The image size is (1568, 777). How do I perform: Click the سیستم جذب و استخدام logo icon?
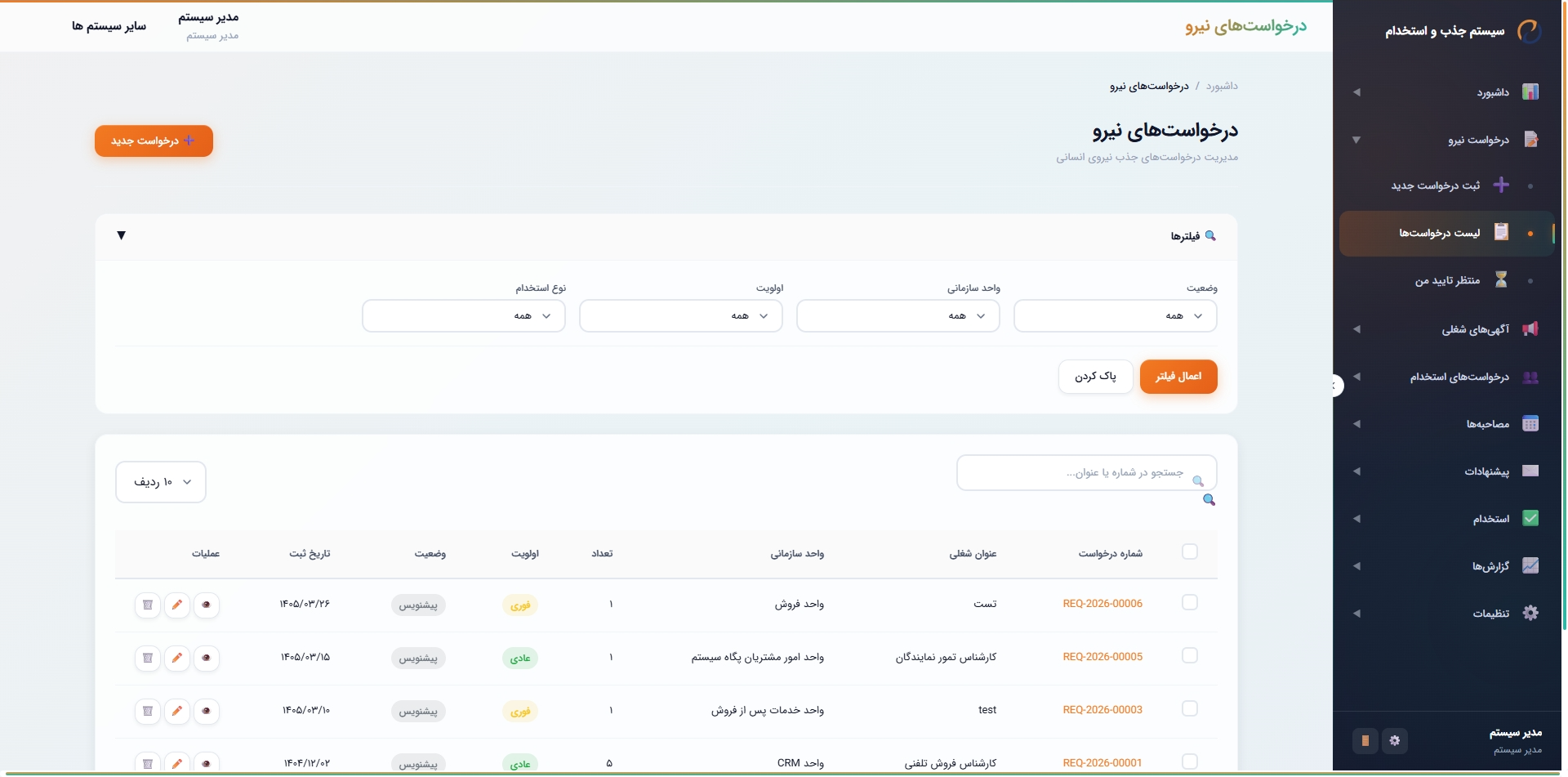click(1529, 31)
